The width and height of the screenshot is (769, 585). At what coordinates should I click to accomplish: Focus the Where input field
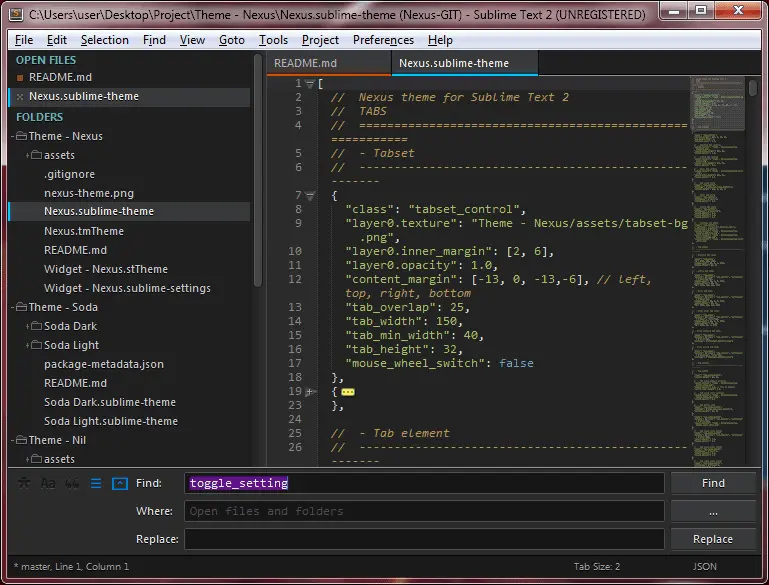click(x=424, y=511)
